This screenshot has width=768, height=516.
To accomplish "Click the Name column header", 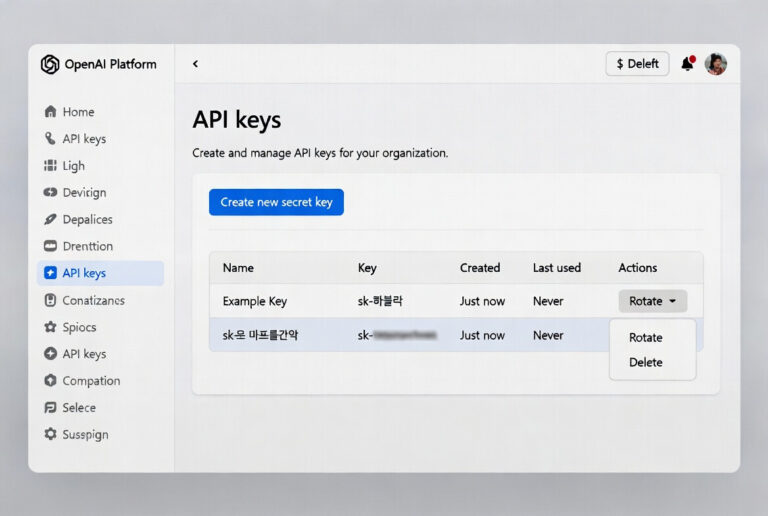I will click(x=238, y=268).
